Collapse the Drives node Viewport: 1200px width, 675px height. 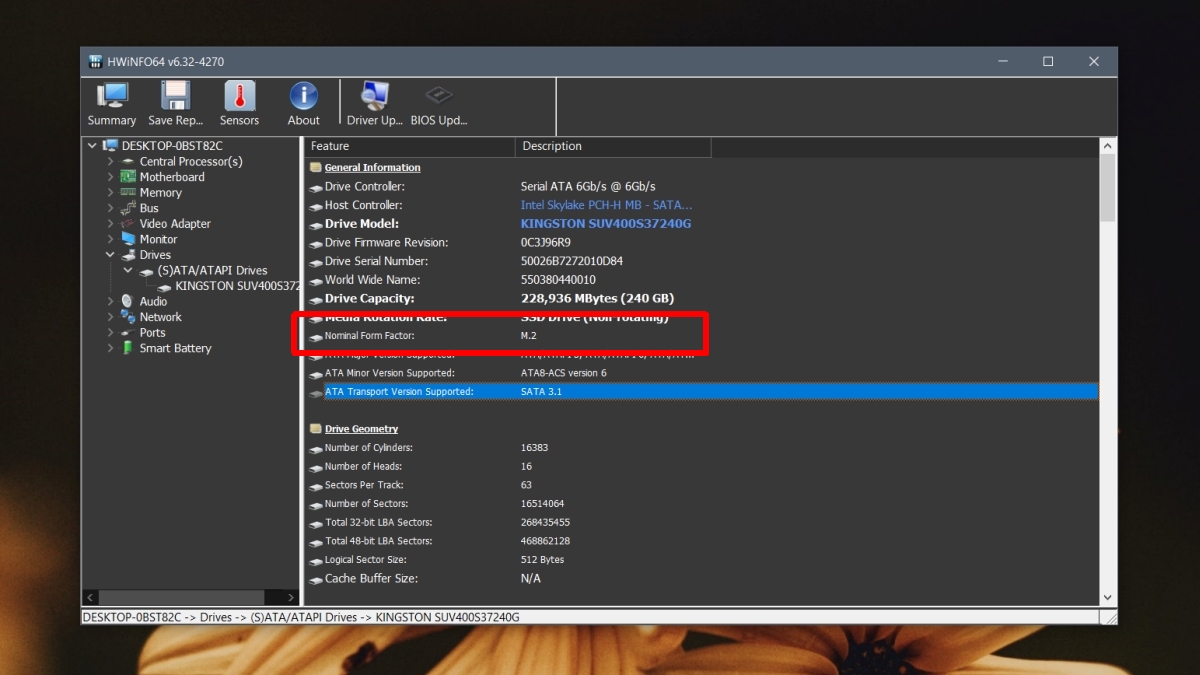coord(111,255)
